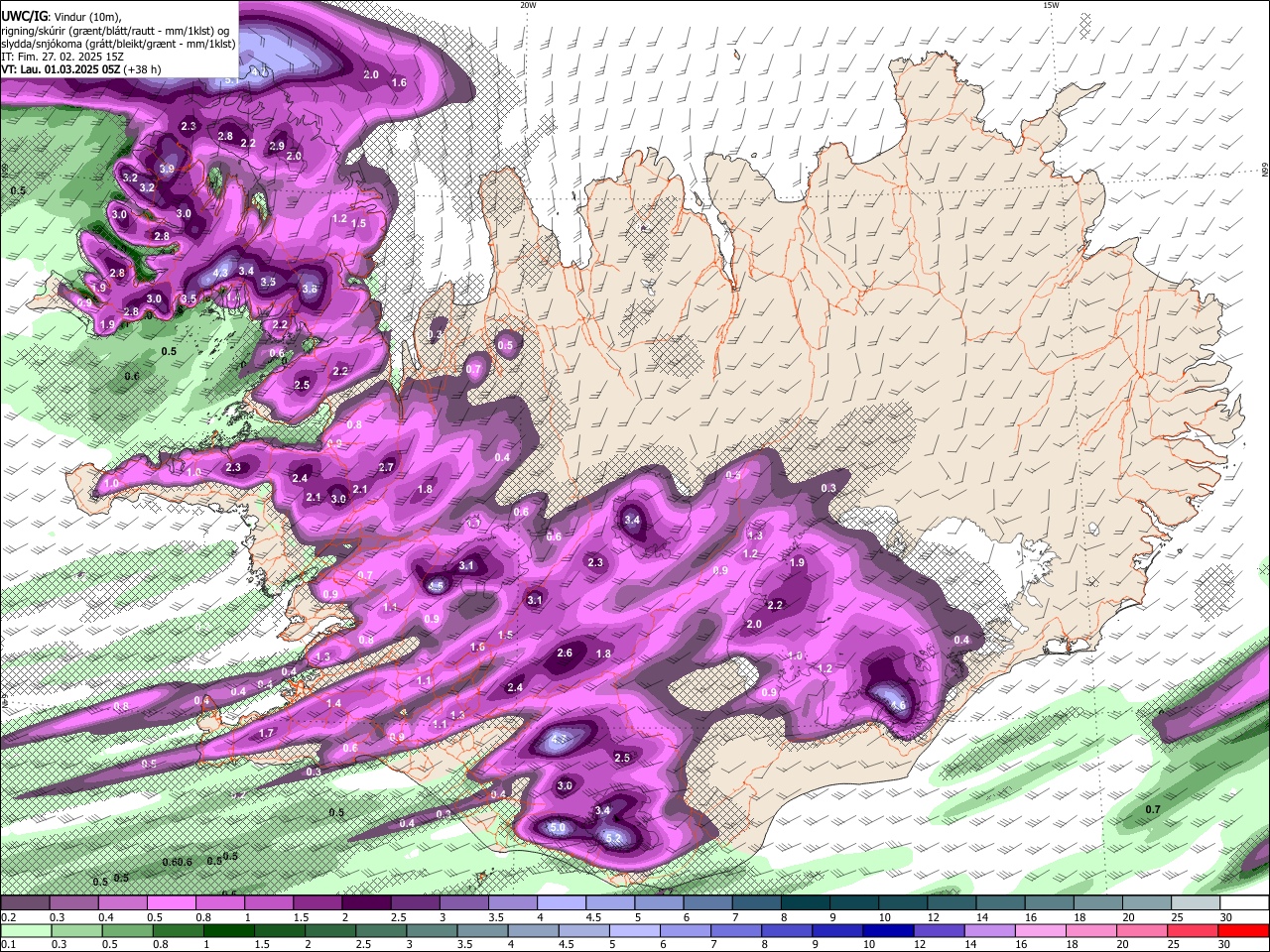This screenshot has width=1270, height=952.
Task: Click the 4.6 precipitation value
Action: [898, 706]
